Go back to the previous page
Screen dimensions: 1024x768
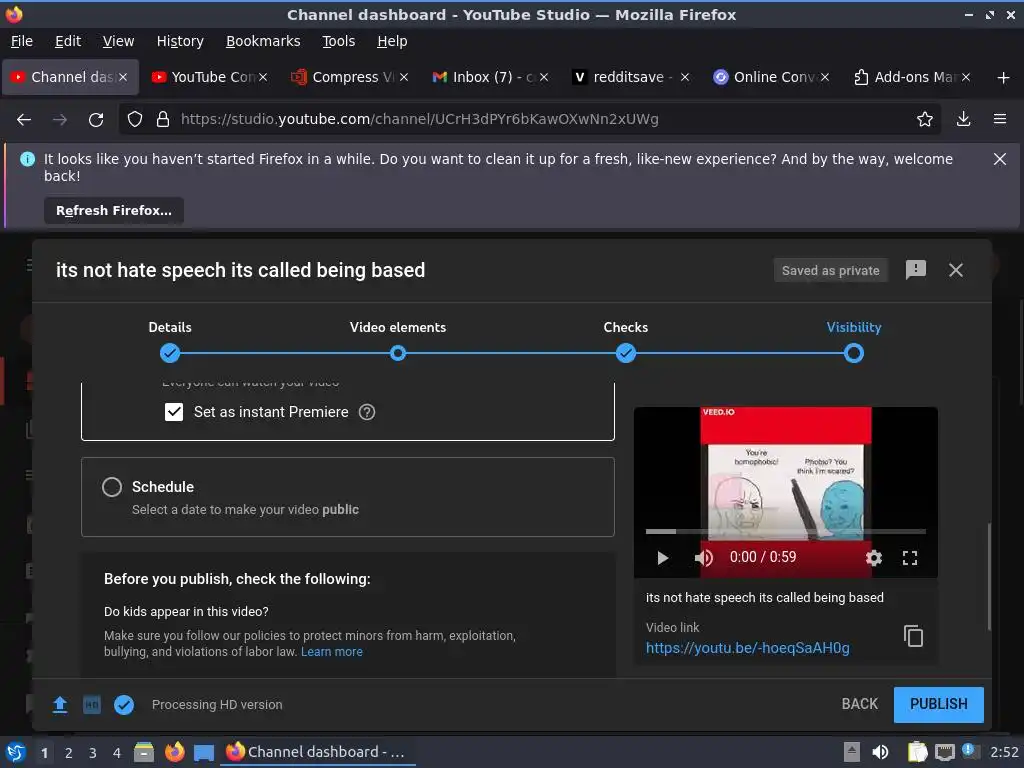tap(24, 120)
